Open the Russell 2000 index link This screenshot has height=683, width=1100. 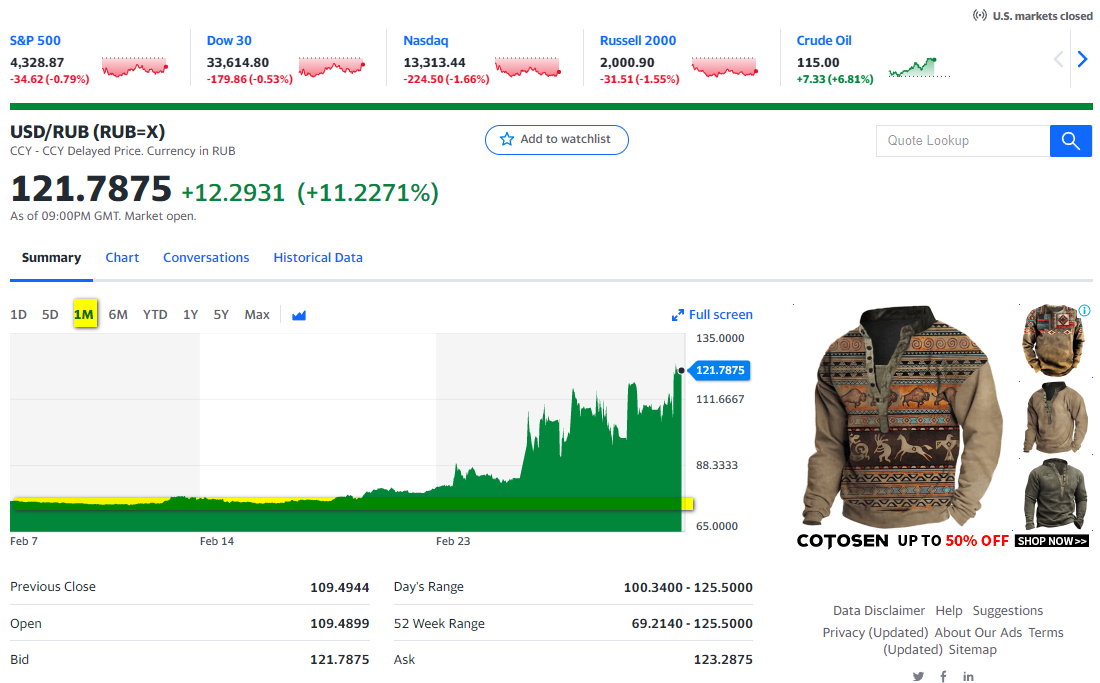tap(638, 41)
